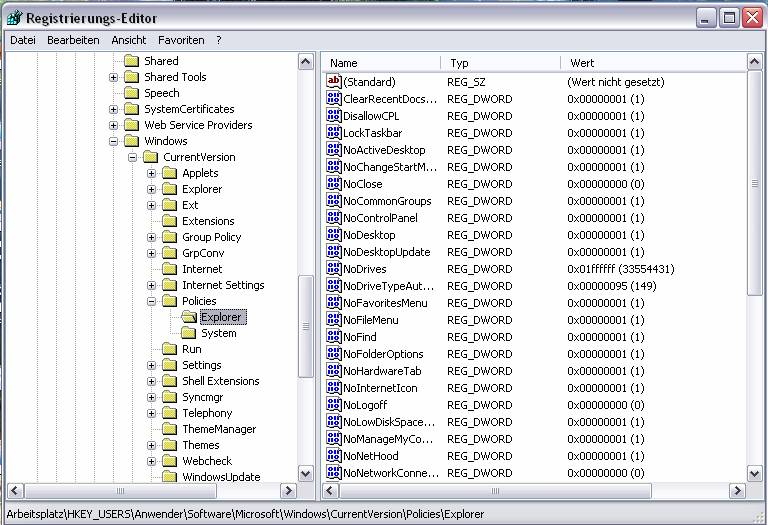Expand the SystemCertificates key
This screenshot has height=525, width=768.
click(x=114, y=109)
